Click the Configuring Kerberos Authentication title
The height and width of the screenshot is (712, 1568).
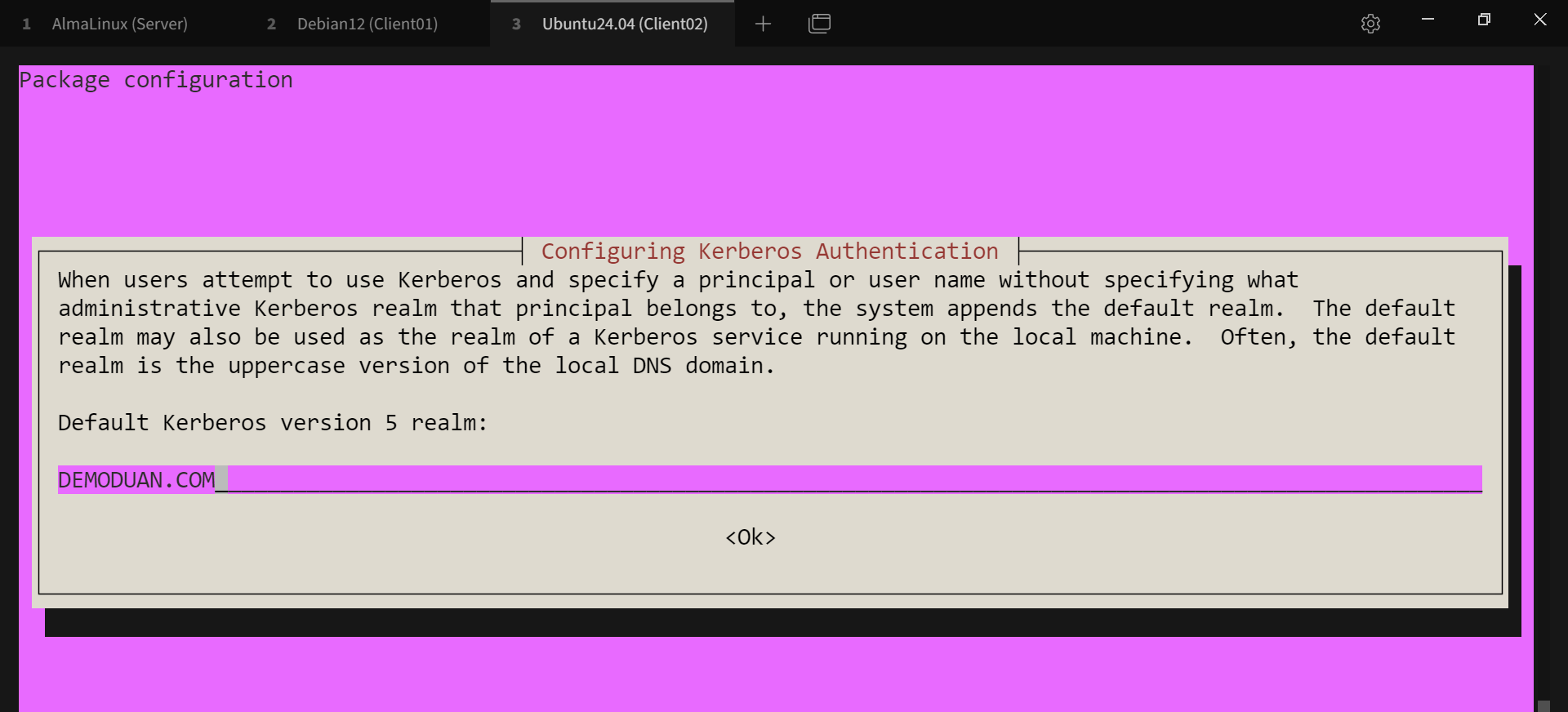pyautogui.click(x=770, y=251)
